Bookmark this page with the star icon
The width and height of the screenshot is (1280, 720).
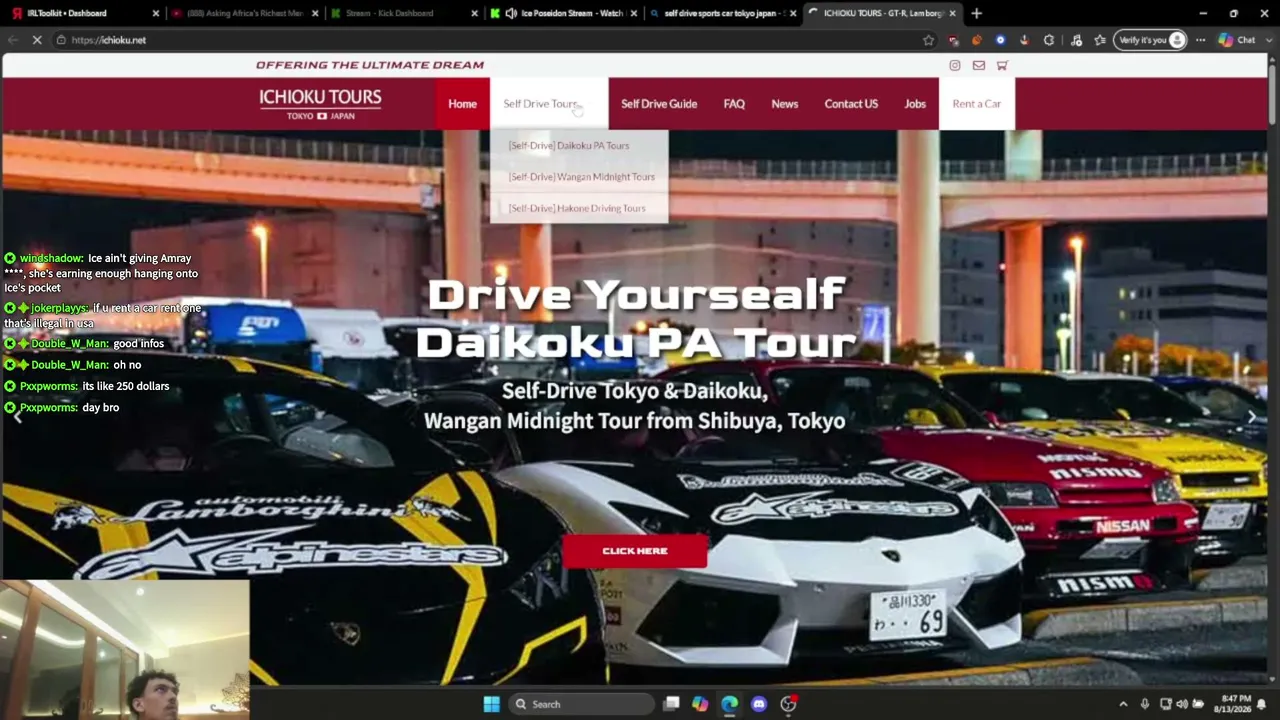[929, 40]
